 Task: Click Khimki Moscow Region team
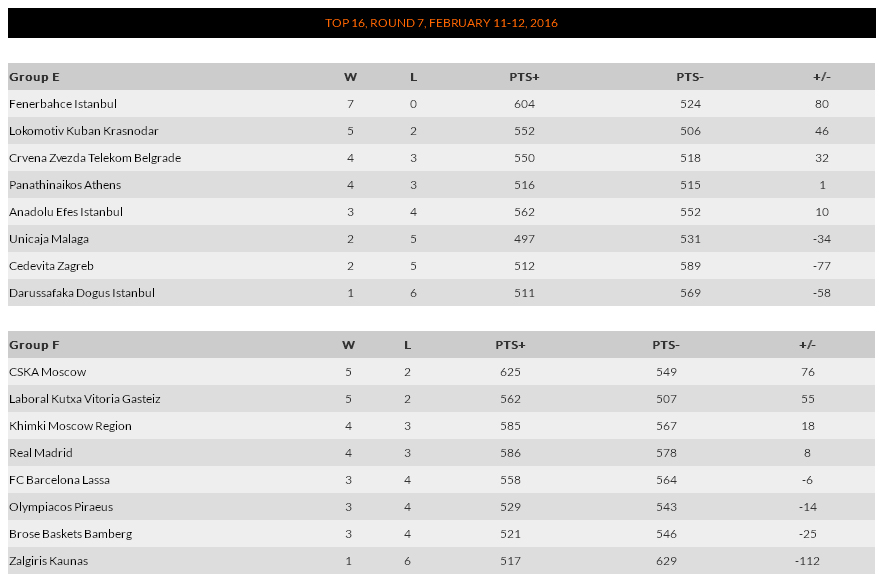coord(70,426)
